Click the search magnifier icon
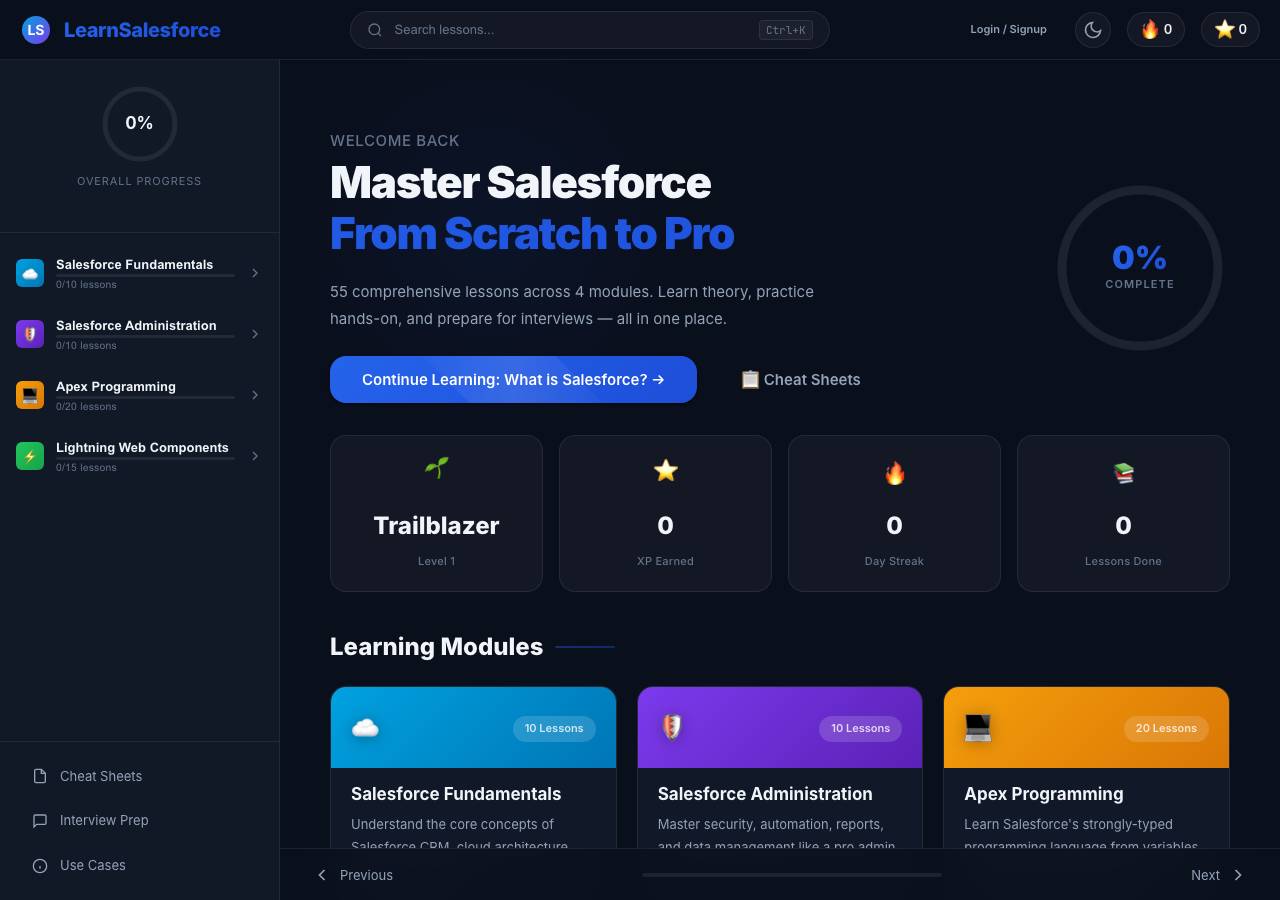 pyautogui.click(x=375, y=30)
